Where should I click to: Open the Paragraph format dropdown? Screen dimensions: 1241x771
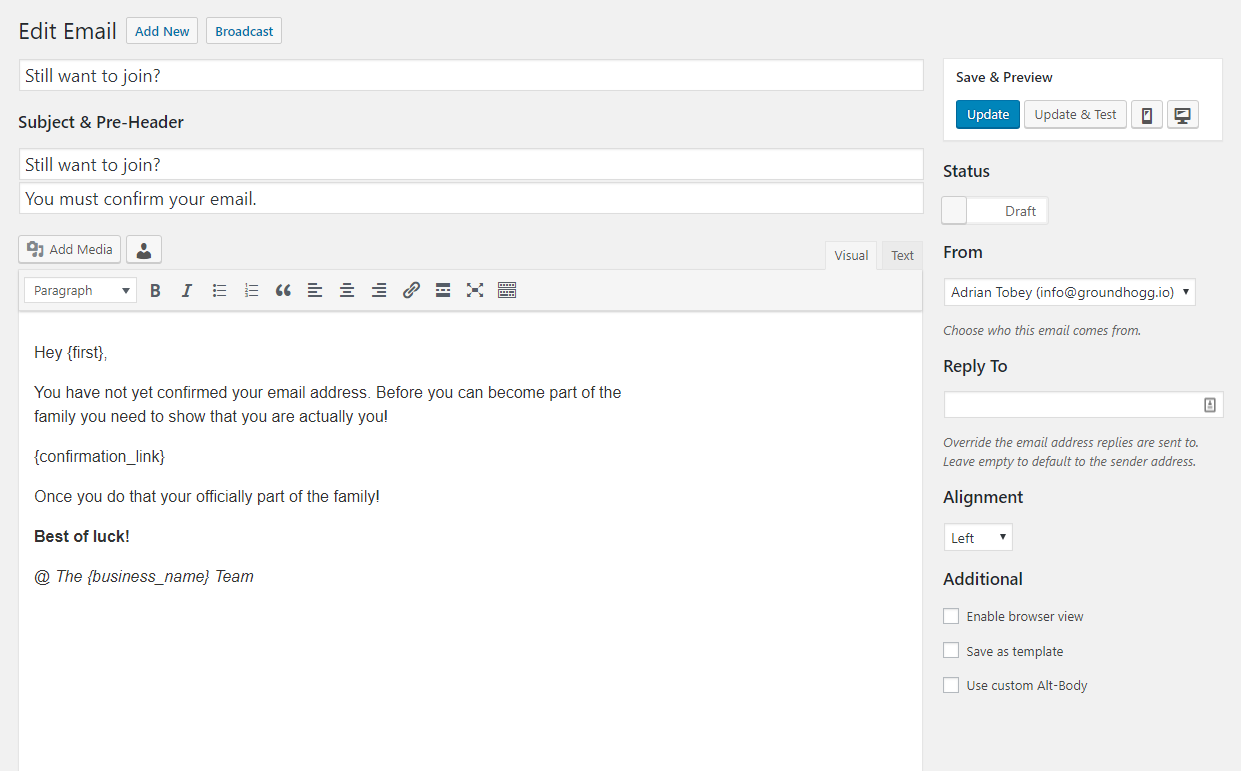click(81, 291)
